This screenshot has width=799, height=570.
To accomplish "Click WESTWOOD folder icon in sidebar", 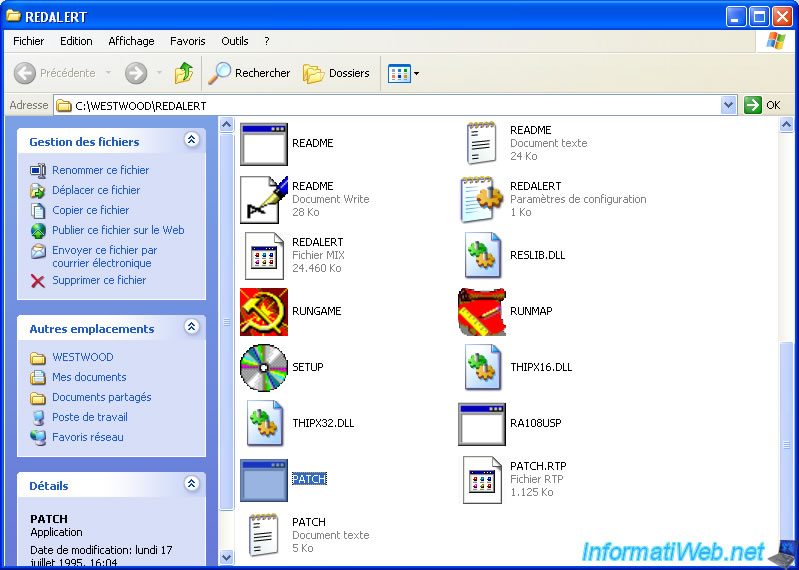I will (38, 358).
